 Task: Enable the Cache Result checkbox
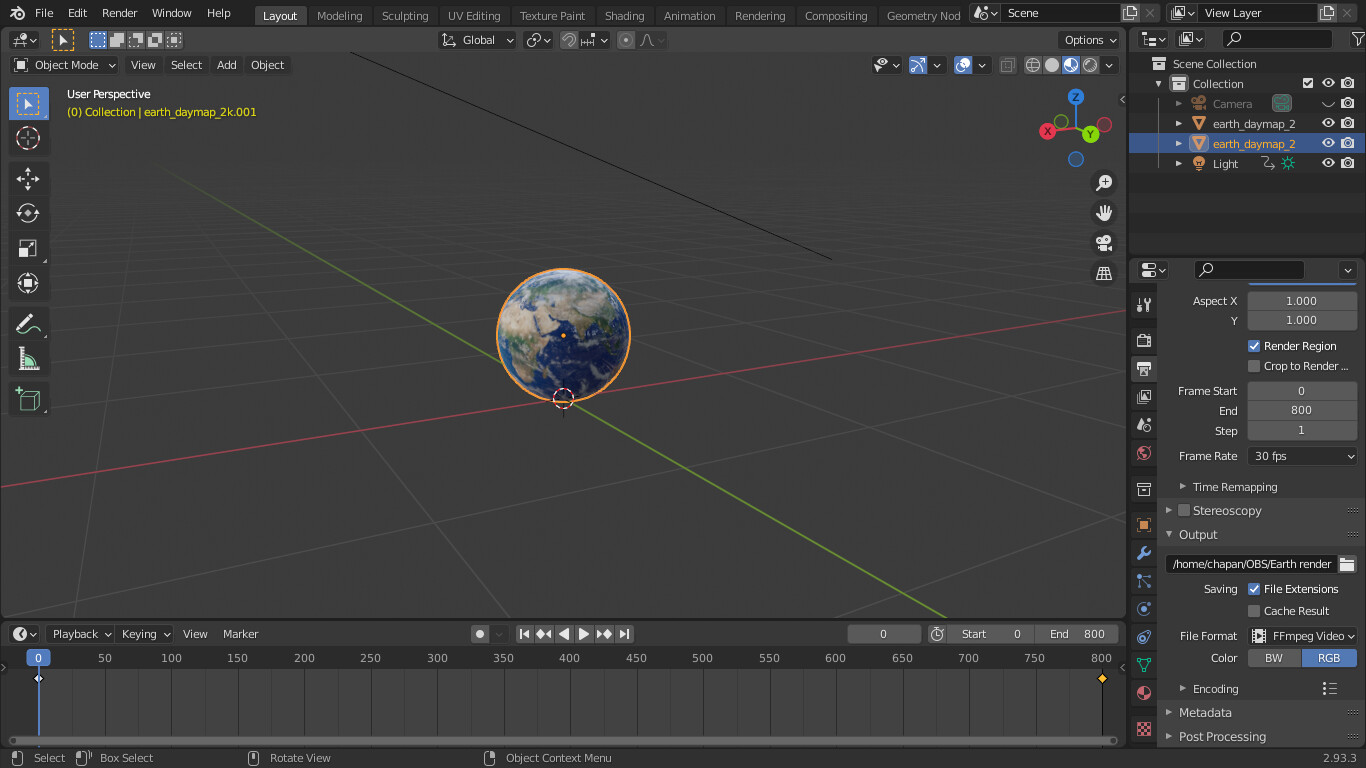tap(1254, 611)
